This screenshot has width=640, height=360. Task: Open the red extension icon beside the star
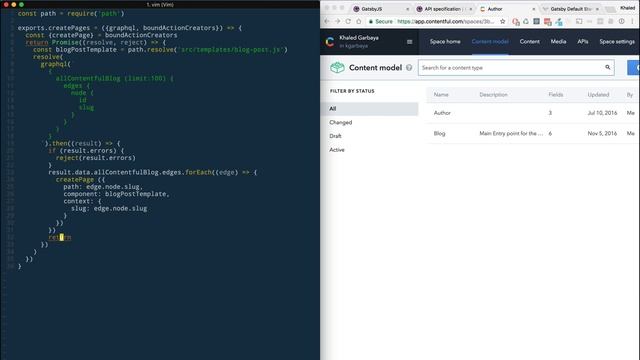(x=516, y=22)
